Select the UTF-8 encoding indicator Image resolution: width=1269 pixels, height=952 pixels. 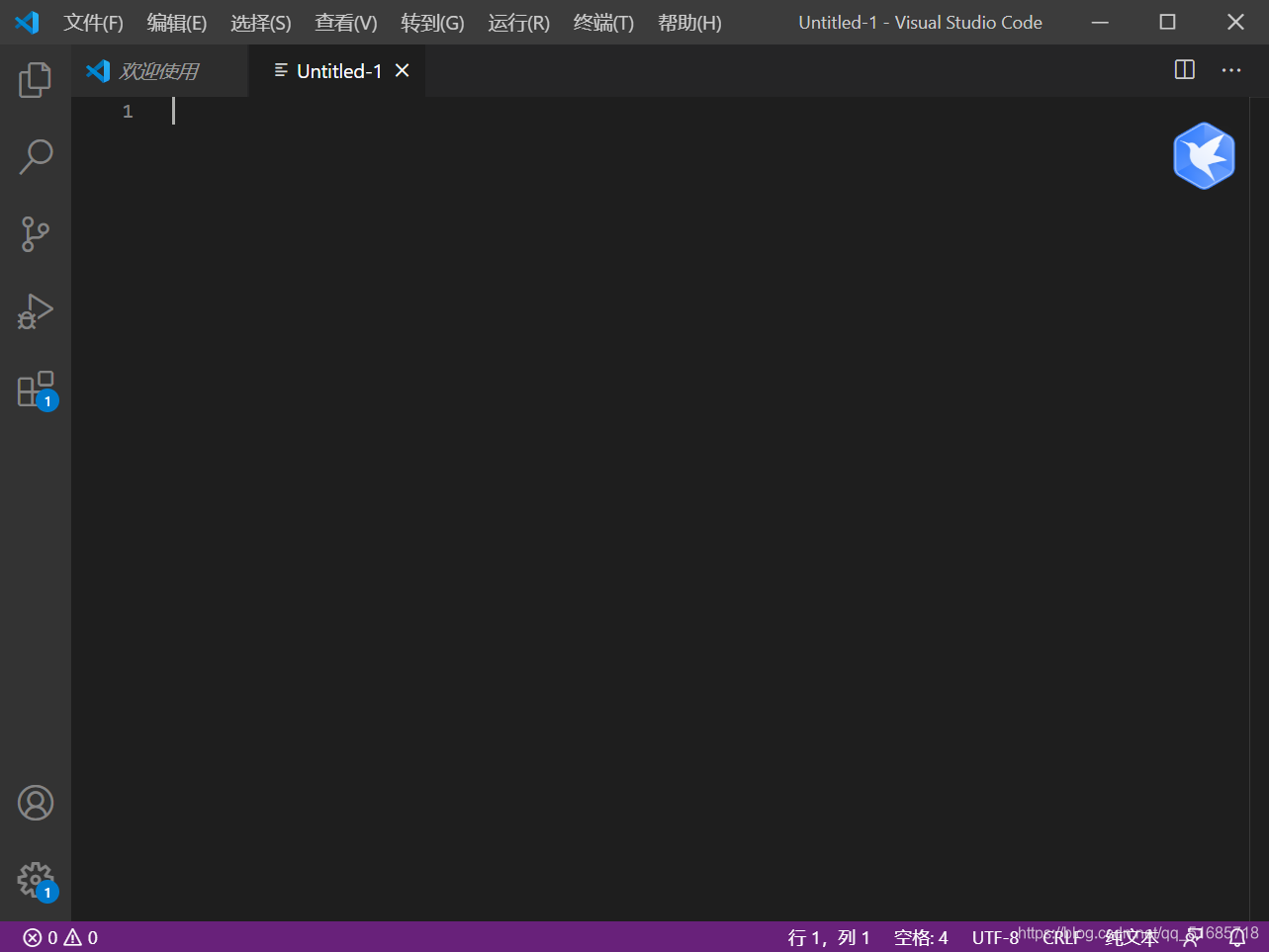(995, 937)
